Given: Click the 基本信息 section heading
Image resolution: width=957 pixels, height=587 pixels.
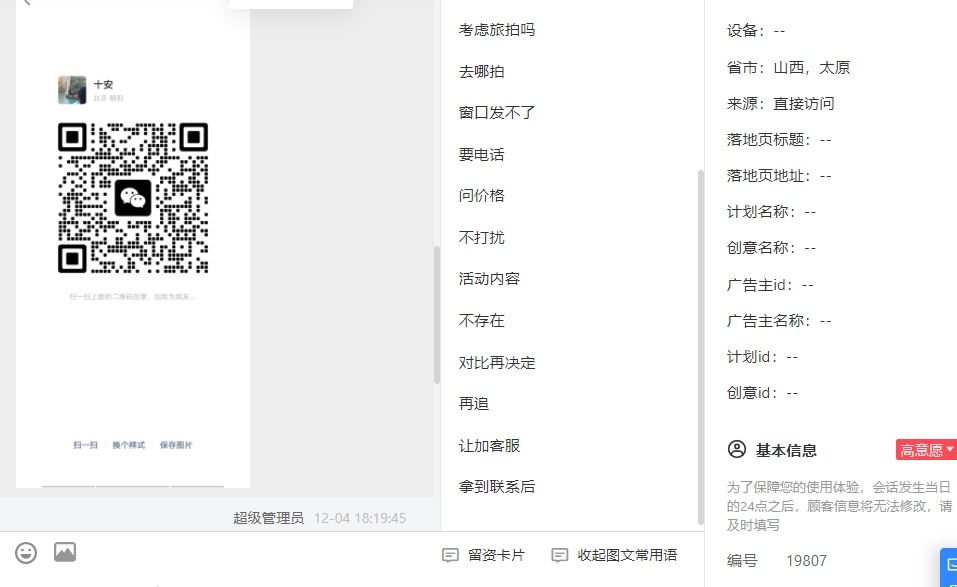Looking at the screenshot, I should (786, 450).
